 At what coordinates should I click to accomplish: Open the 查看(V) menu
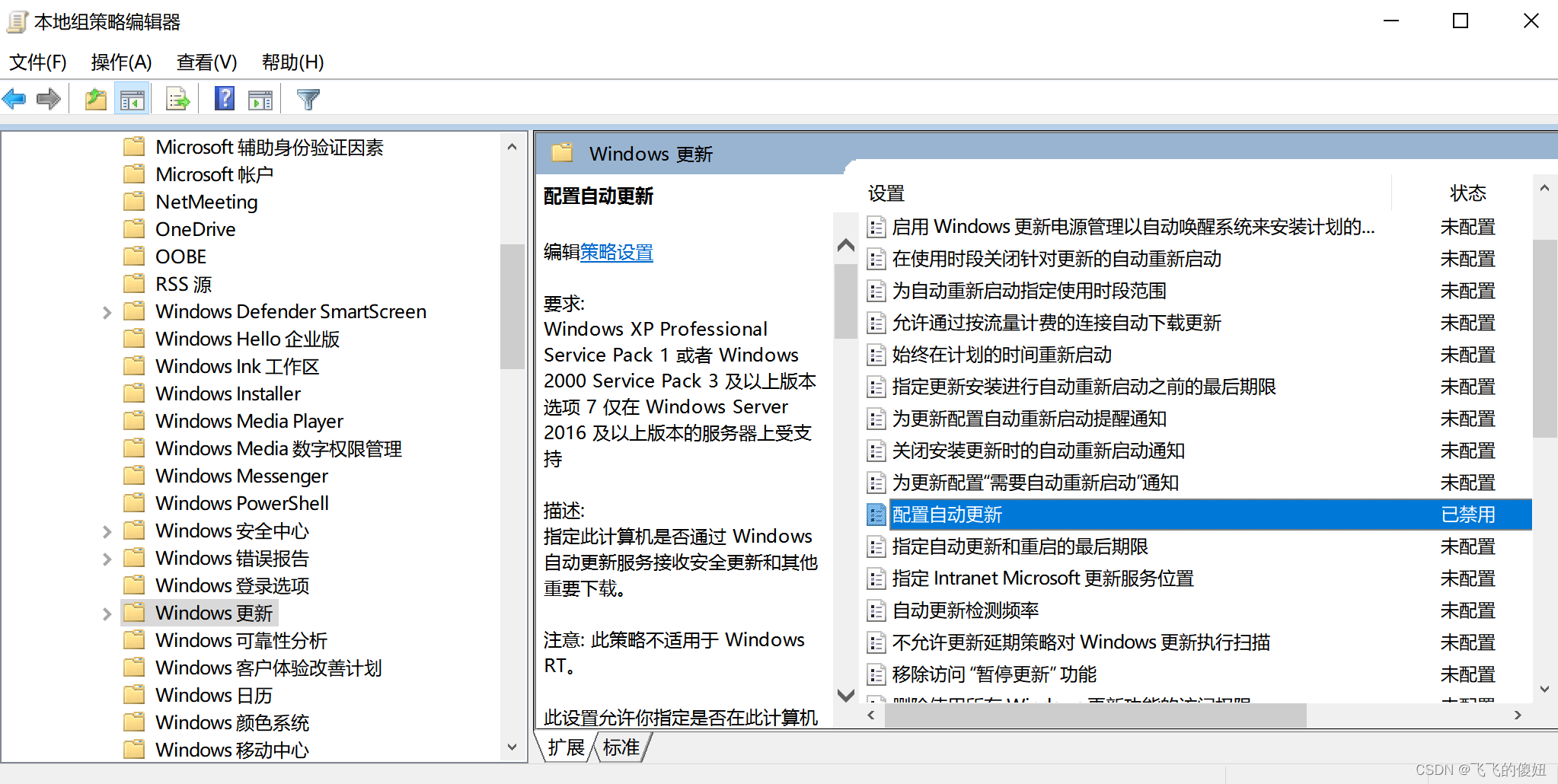point(206,62)
